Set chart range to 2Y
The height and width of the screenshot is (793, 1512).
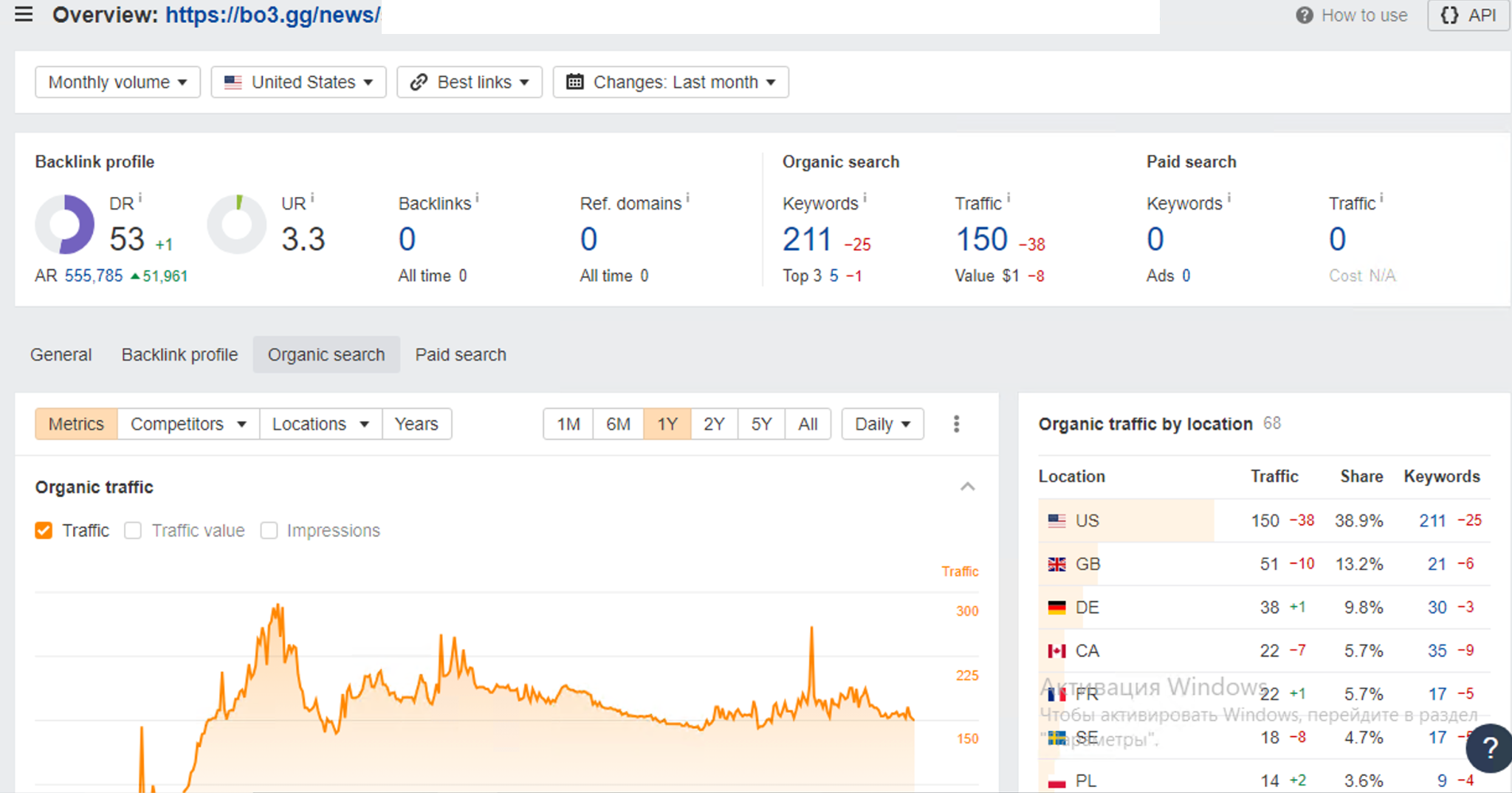714,425
